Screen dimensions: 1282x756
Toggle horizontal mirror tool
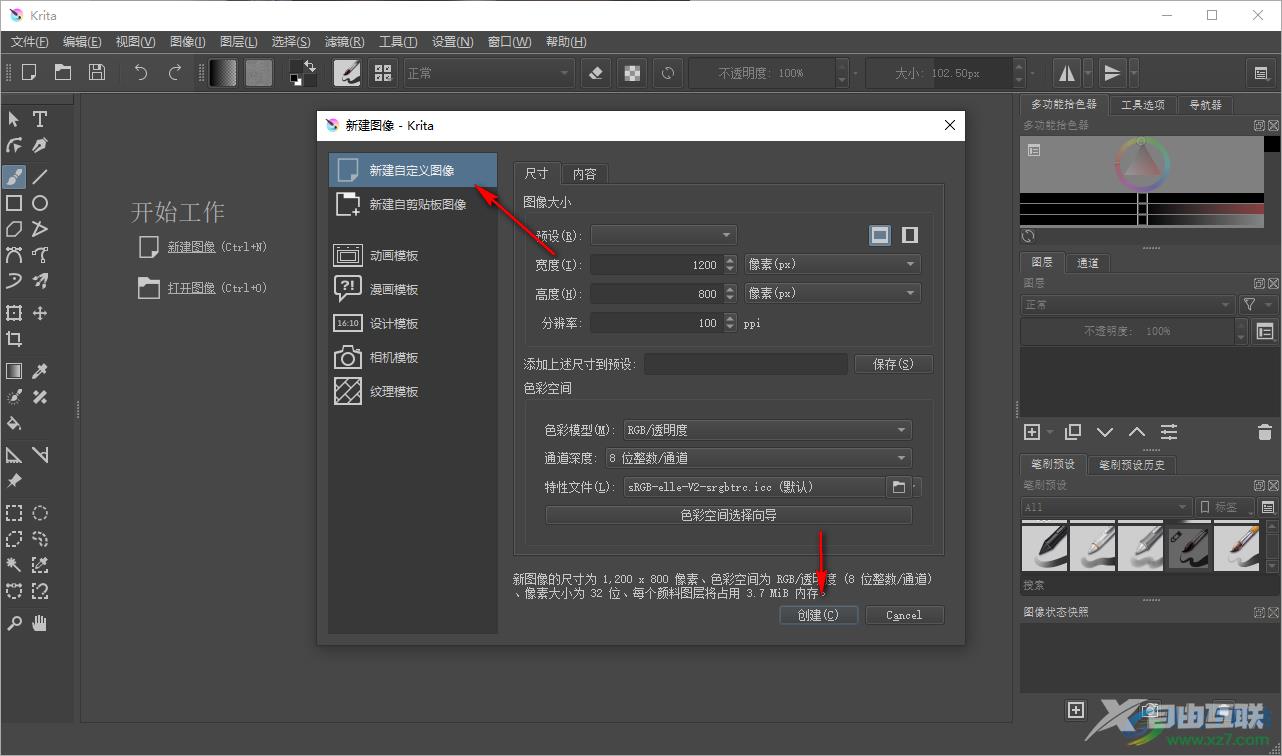(x=1067, y=72)
